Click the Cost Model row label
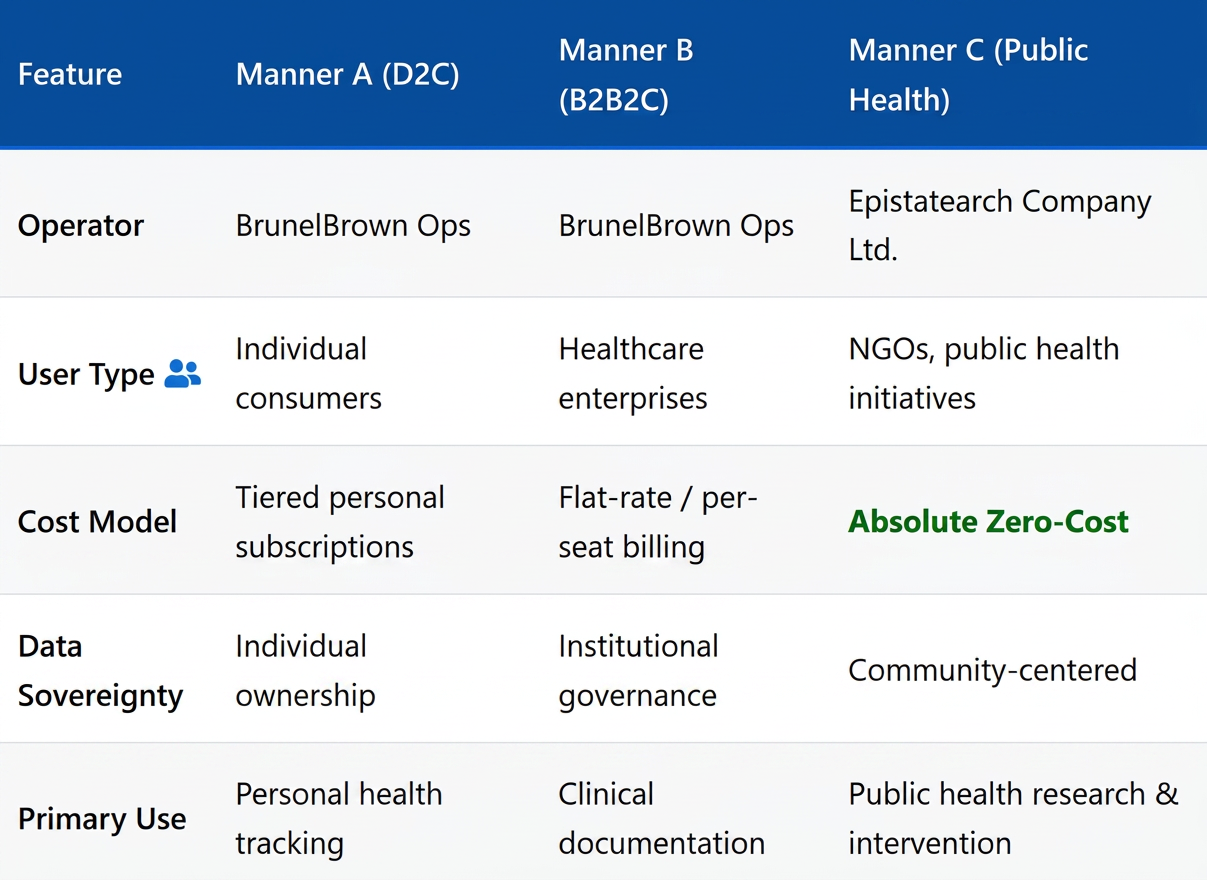 pos(98,522)
